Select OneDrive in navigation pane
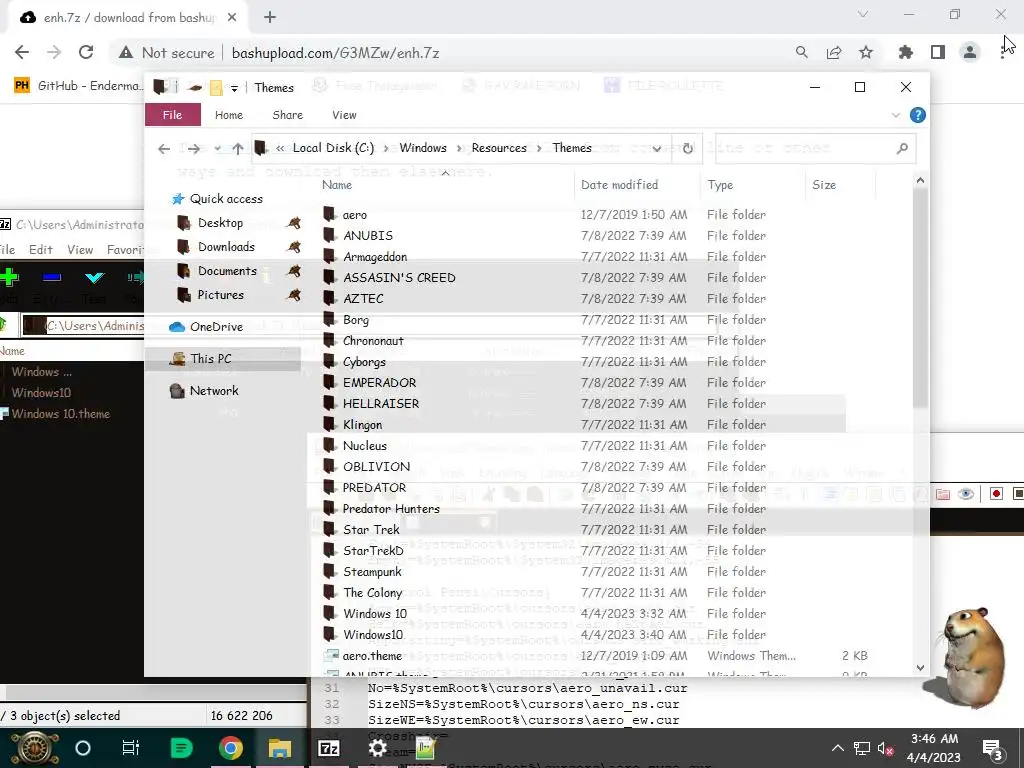The width and height of the screenshot is (1024, 768). coord(216,327)
